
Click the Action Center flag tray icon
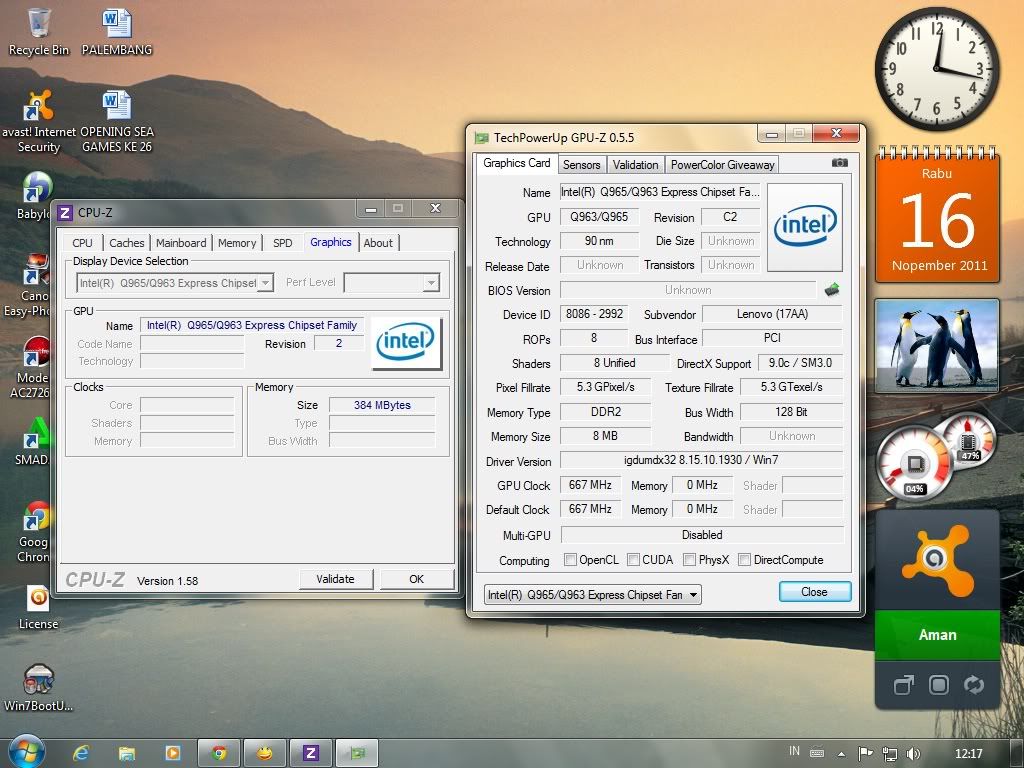tap(865, 754)
